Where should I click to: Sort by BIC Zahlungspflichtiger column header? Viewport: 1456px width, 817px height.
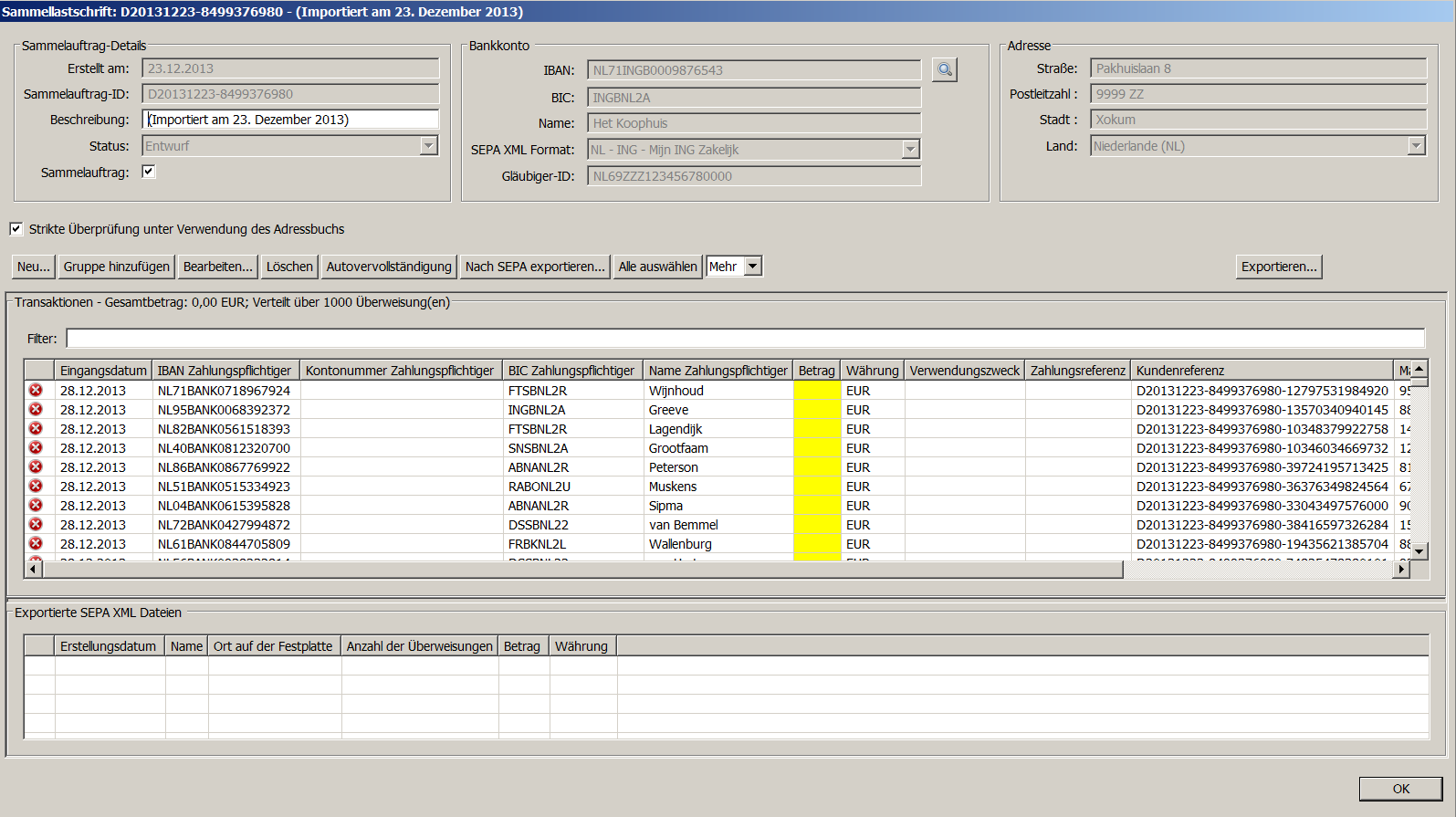[571, 371]
